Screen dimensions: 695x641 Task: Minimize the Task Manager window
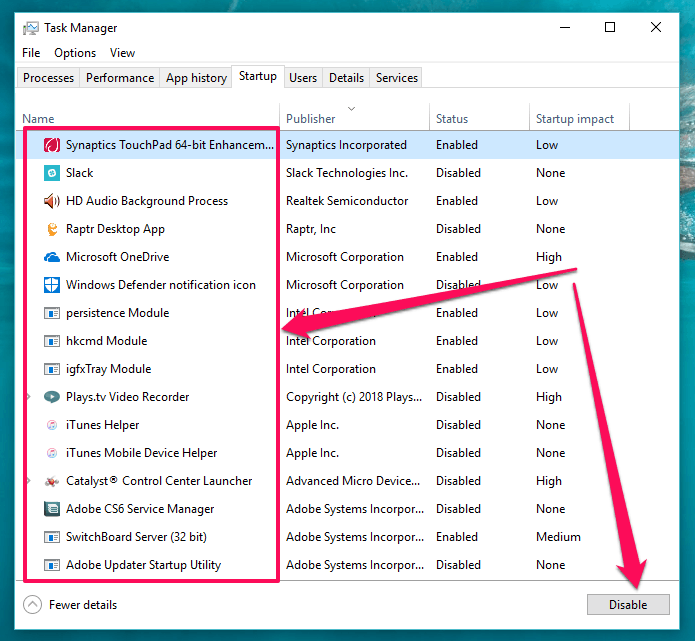[565, 27]
